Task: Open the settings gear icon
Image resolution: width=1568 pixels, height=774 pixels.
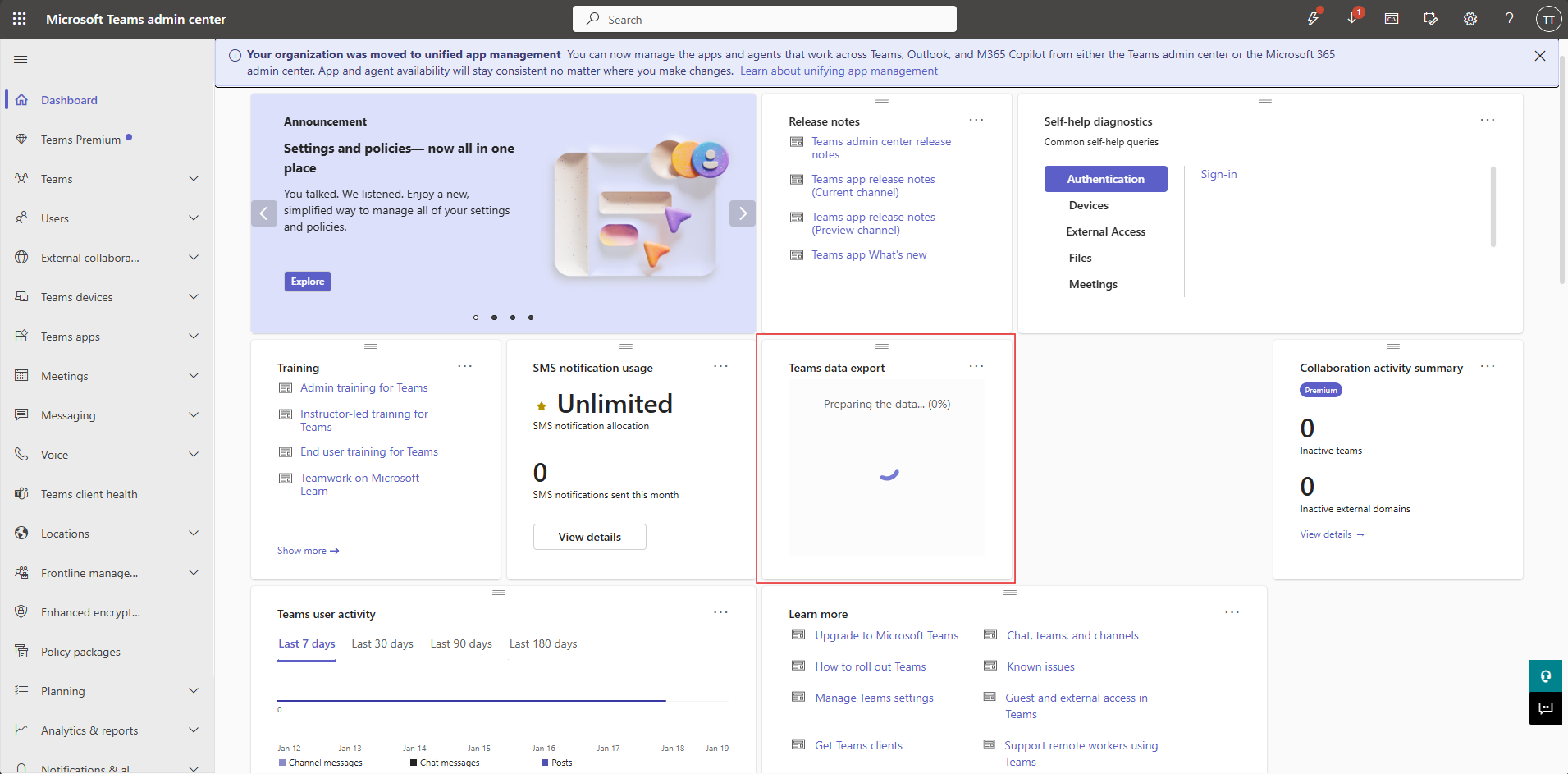Action: 1470,19
